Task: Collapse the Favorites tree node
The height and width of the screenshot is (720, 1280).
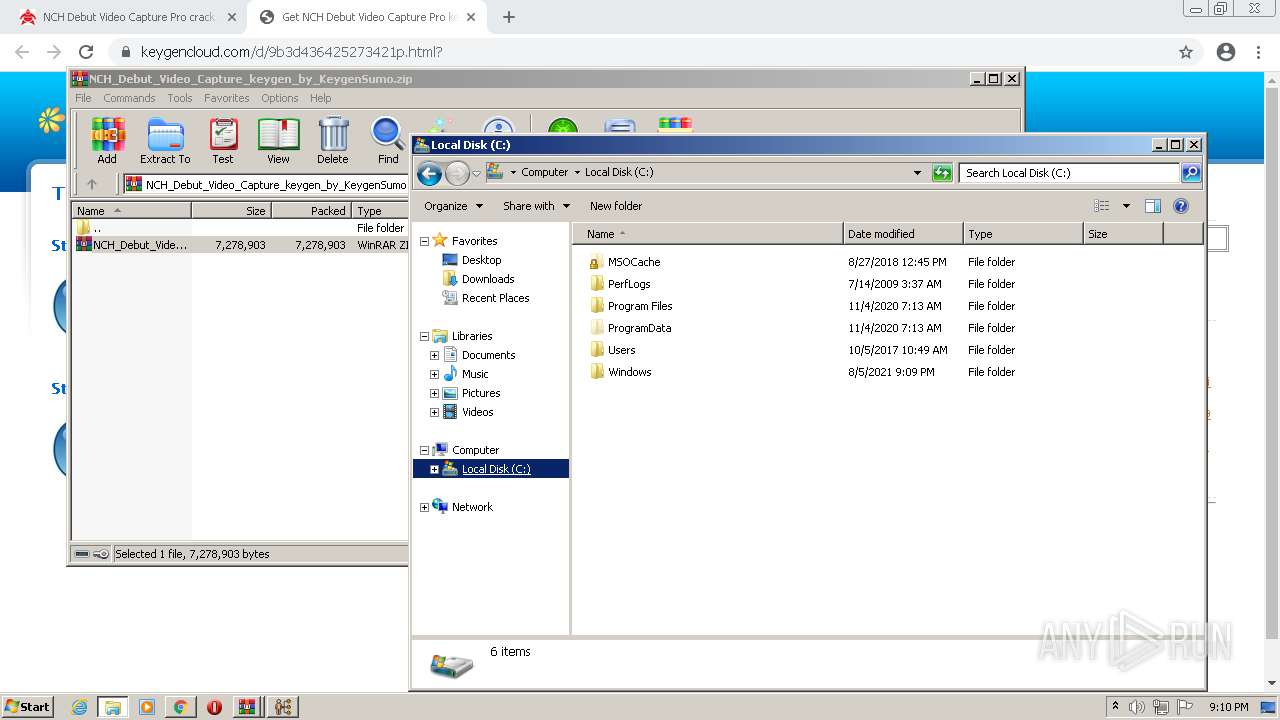Action: [x=424, y=241]
